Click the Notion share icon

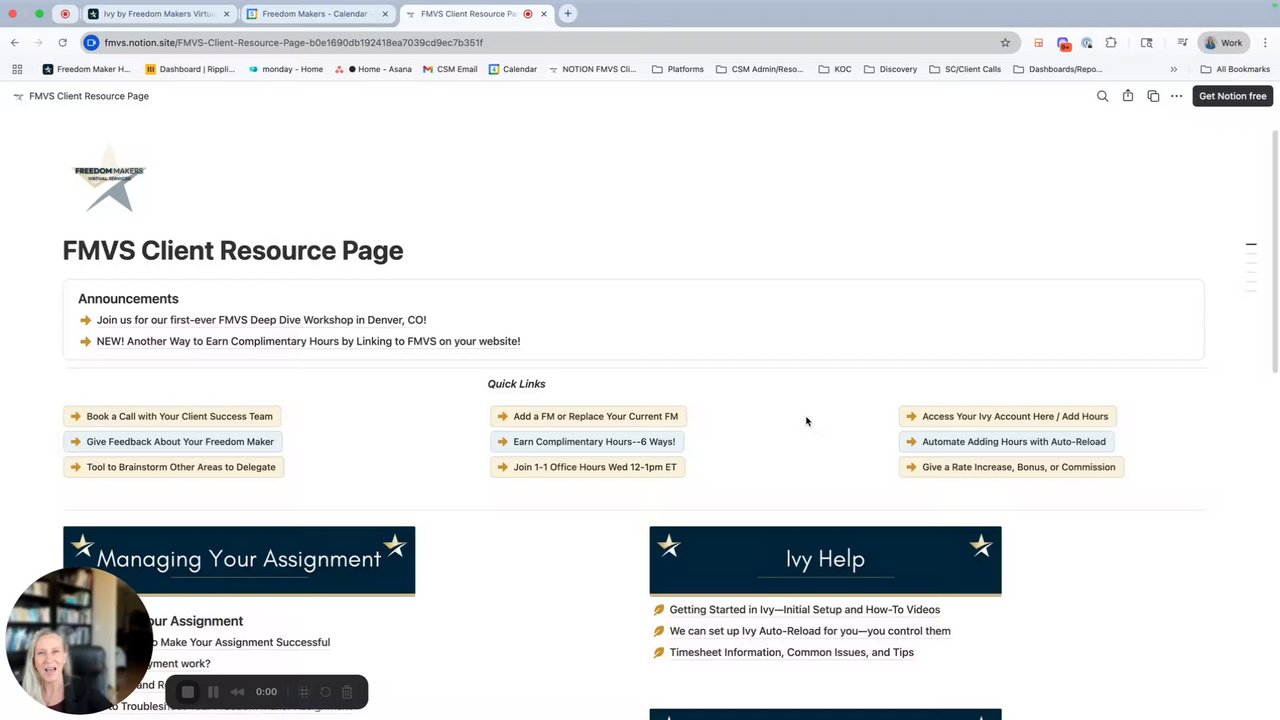point(1128,96)
